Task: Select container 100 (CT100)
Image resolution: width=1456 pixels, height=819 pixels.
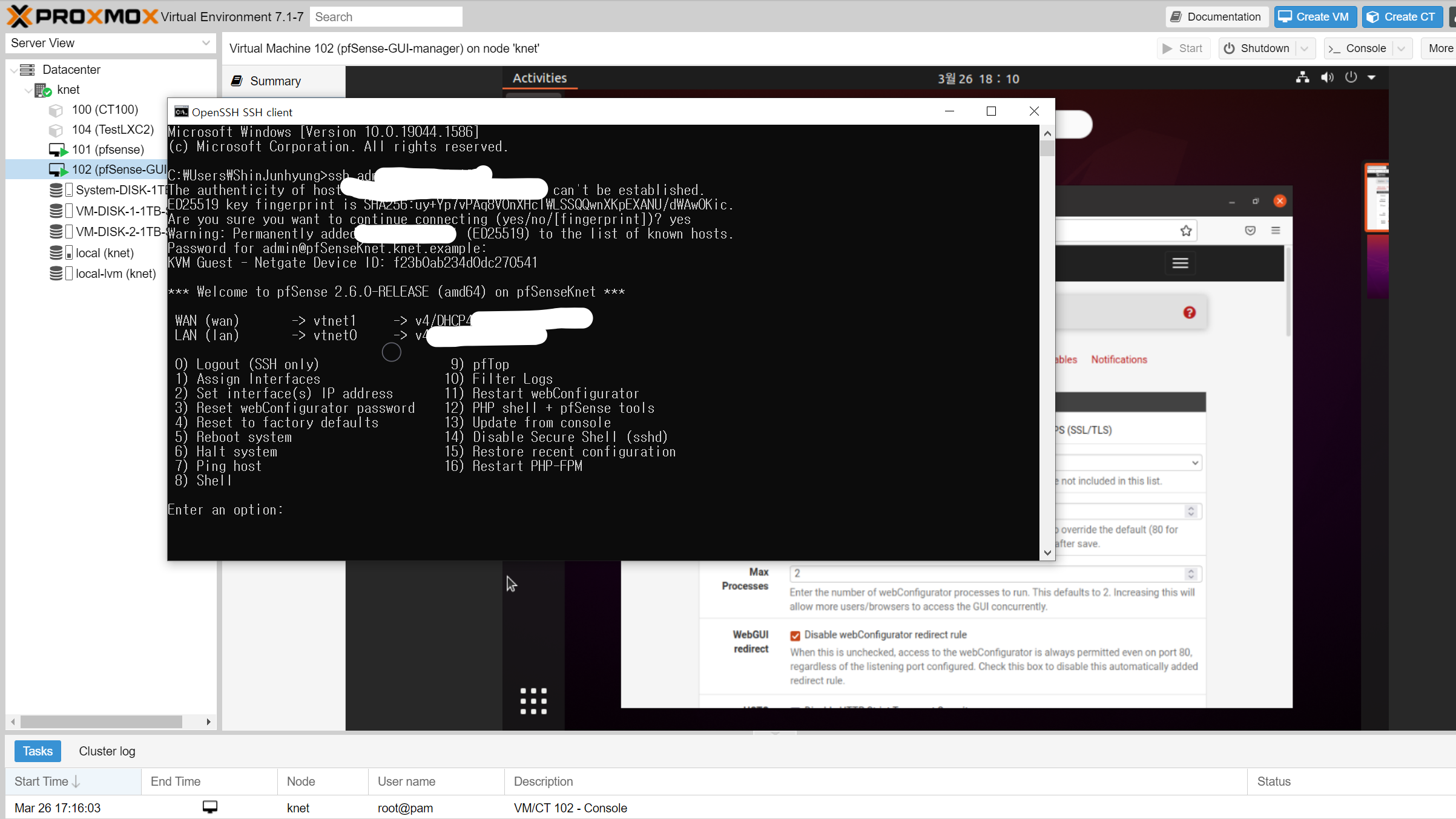Action: (x=105, y=110)
